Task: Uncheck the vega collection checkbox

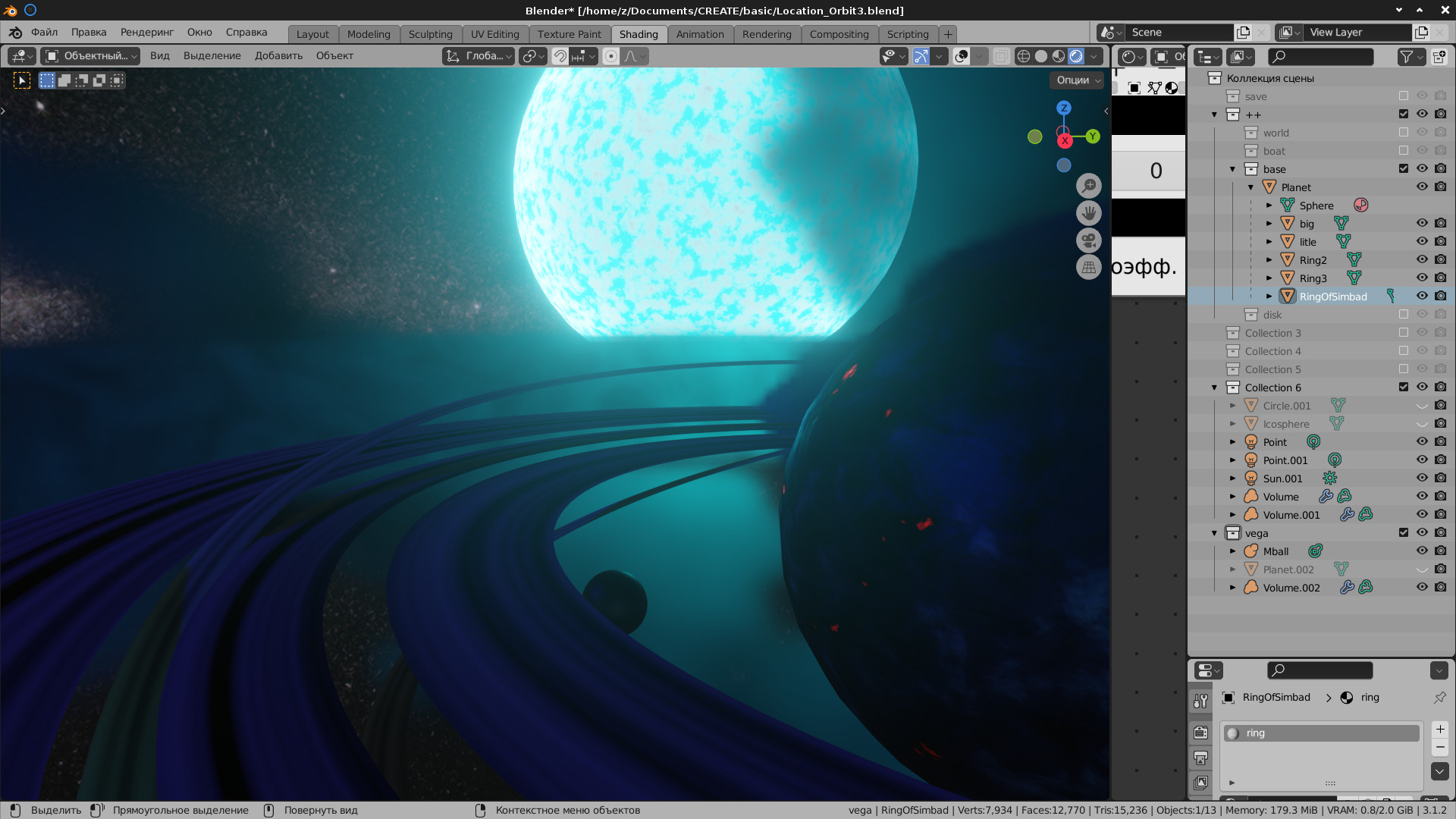Action: point(1404,533)
